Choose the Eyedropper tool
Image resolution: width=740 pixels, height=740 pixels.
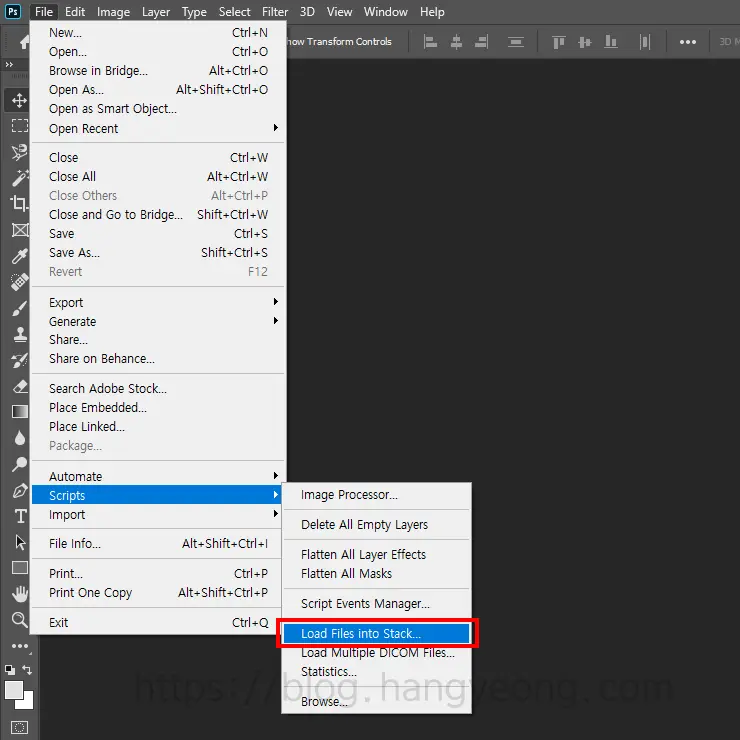click(x=19, y=256)
